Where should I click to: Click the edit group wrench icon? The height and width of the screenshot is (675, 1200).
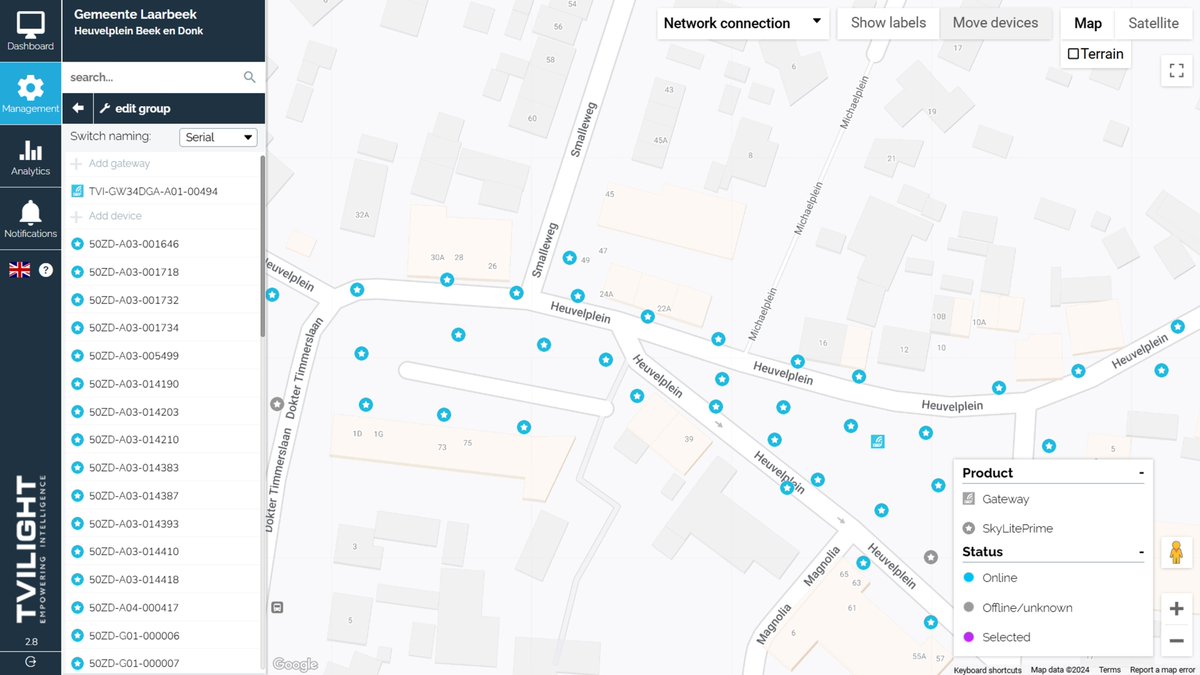(104, 108)
